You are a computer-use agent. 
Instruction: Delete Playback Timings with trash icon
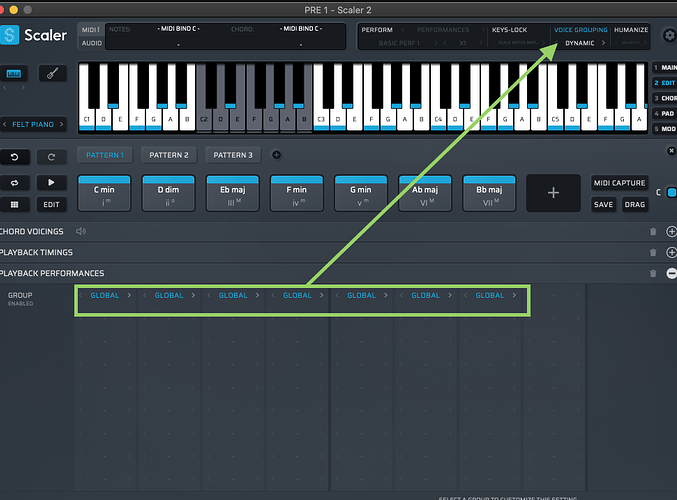point(653,253)
